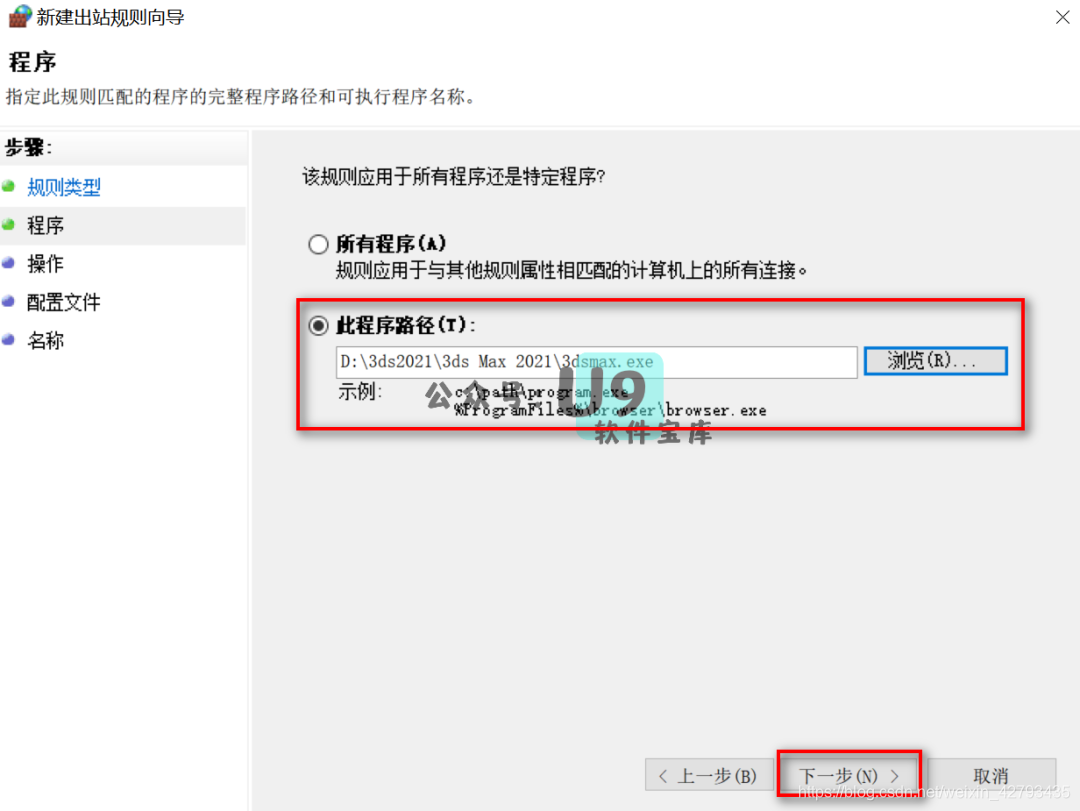Viewport: 1080px width, 811px height.
Task: Click the green bullet beside 规则类型
Action: (9, 186)
